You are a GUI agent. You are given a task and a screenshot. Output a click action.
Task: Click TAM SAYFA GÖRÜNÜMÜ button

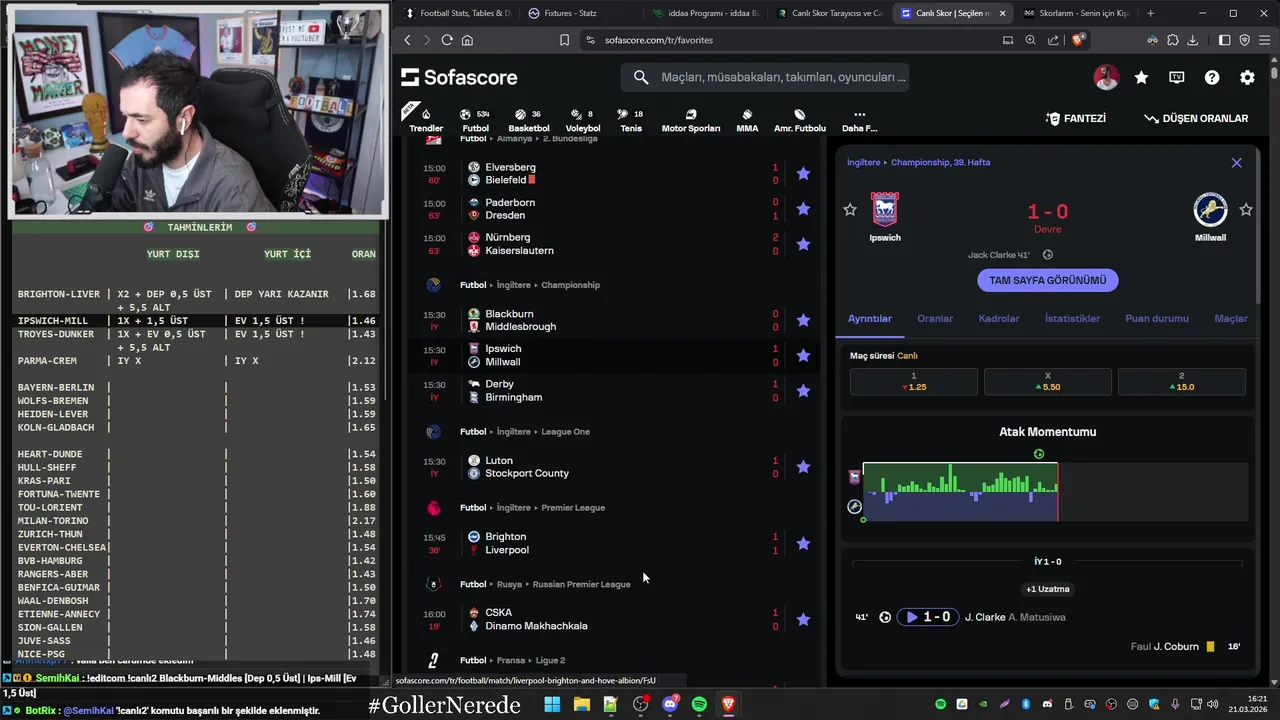point(1047,280)
